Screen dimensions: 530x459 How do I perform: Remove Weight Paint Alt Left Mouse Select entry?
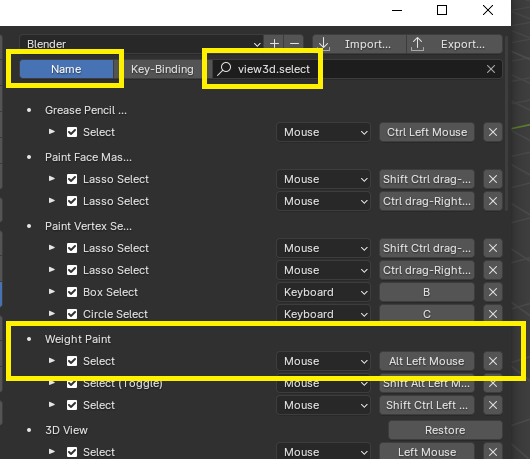coord(493,361)
